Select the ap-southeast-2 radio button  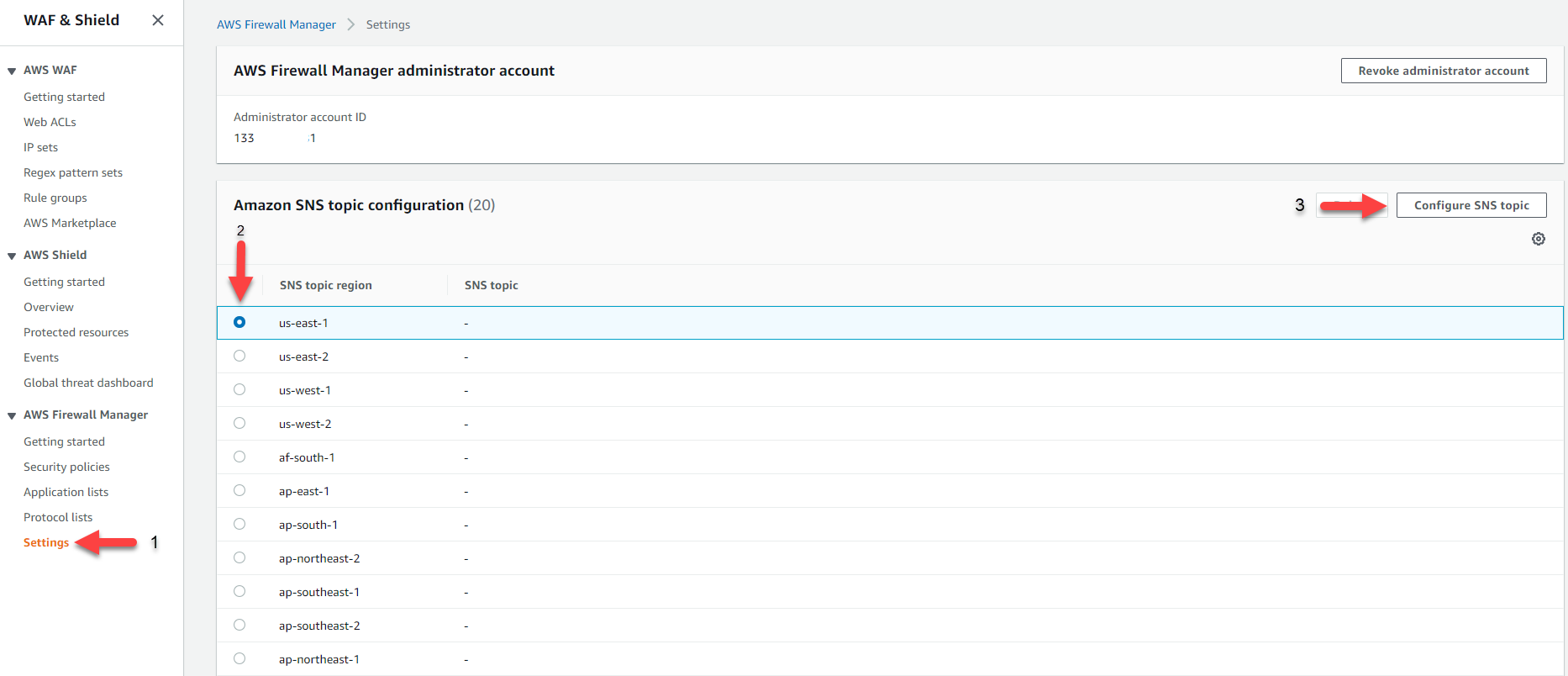pos(239,625)
